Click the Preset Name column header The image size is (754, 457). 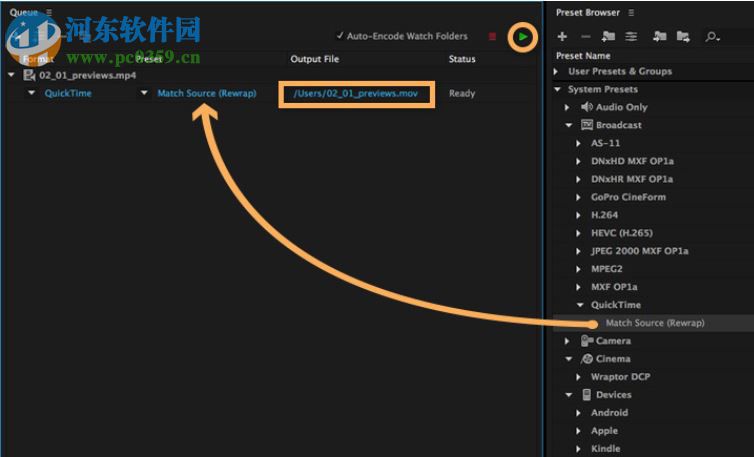point(583,56)
